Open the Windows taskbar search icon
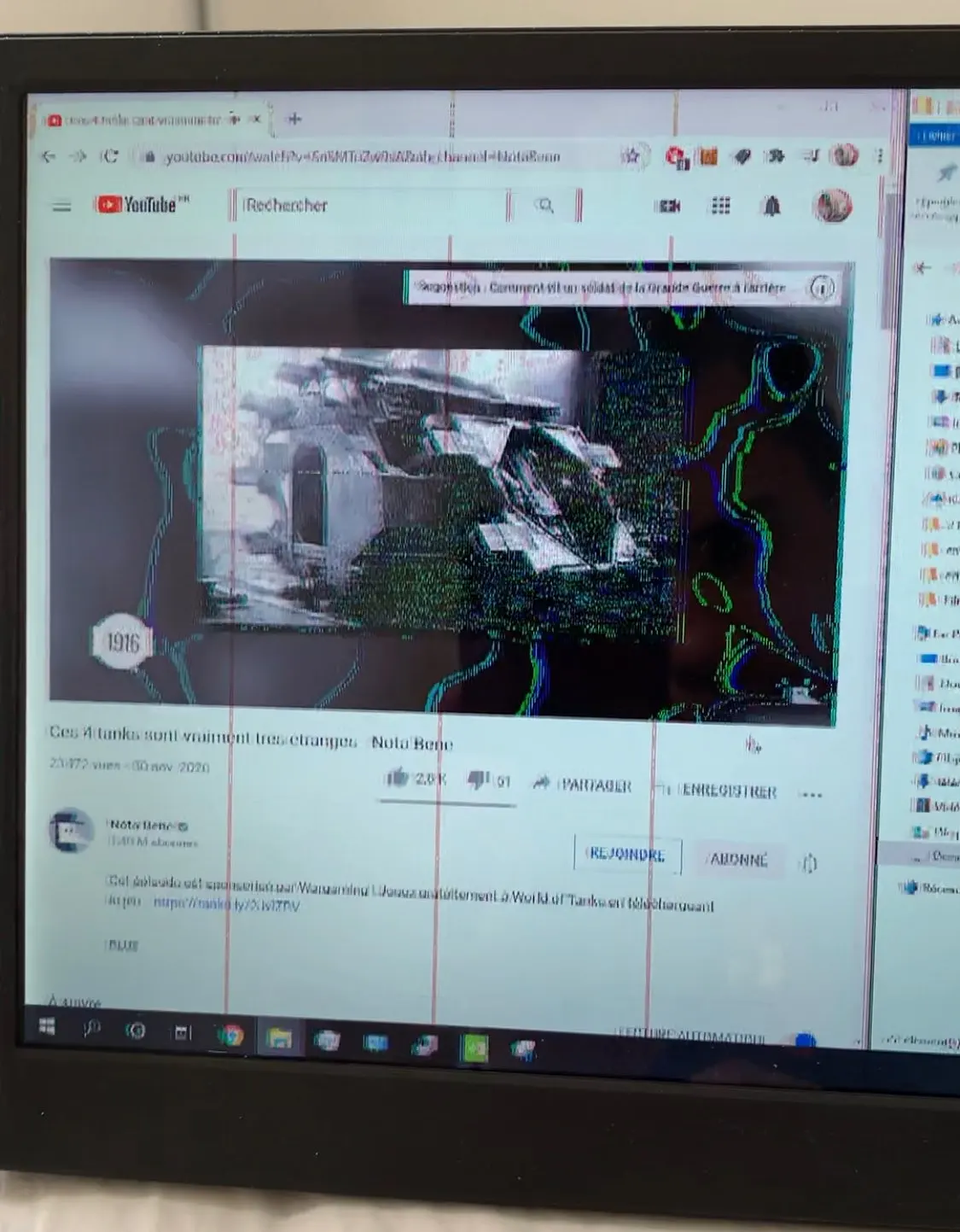The image size is (960, 1232). (x=91, y=1029)
